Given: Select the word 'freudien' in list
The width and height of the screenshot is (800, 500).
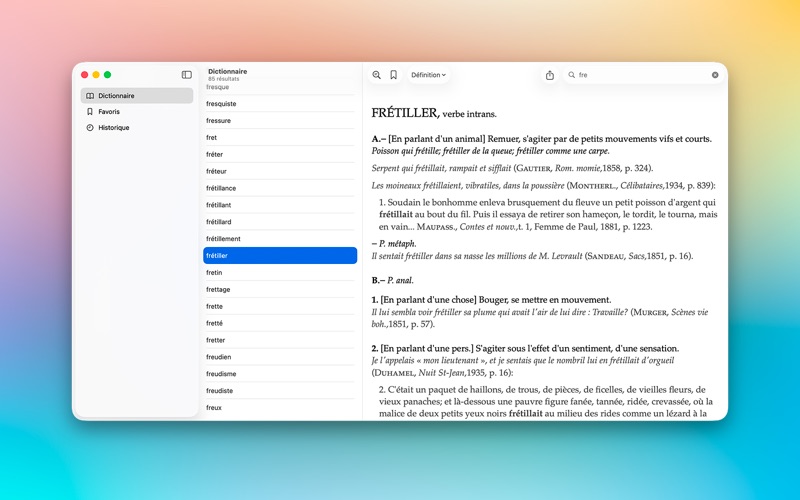Looking at the screenshot, I should (x=280, y=357).
